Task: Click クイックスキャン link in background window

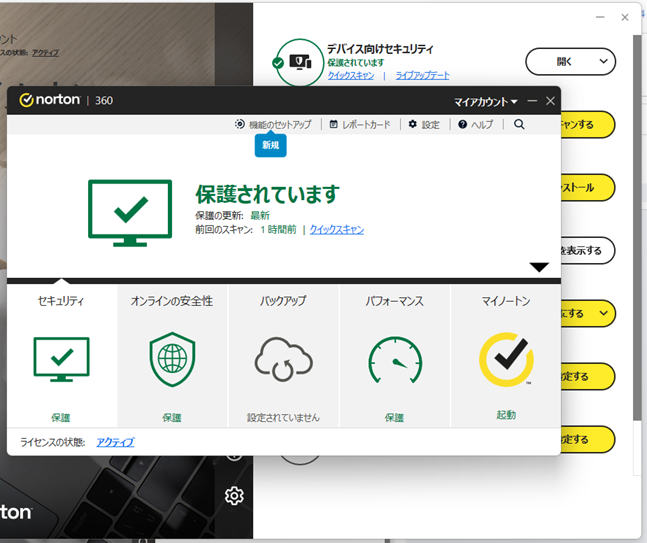Action: coord(351,75)
